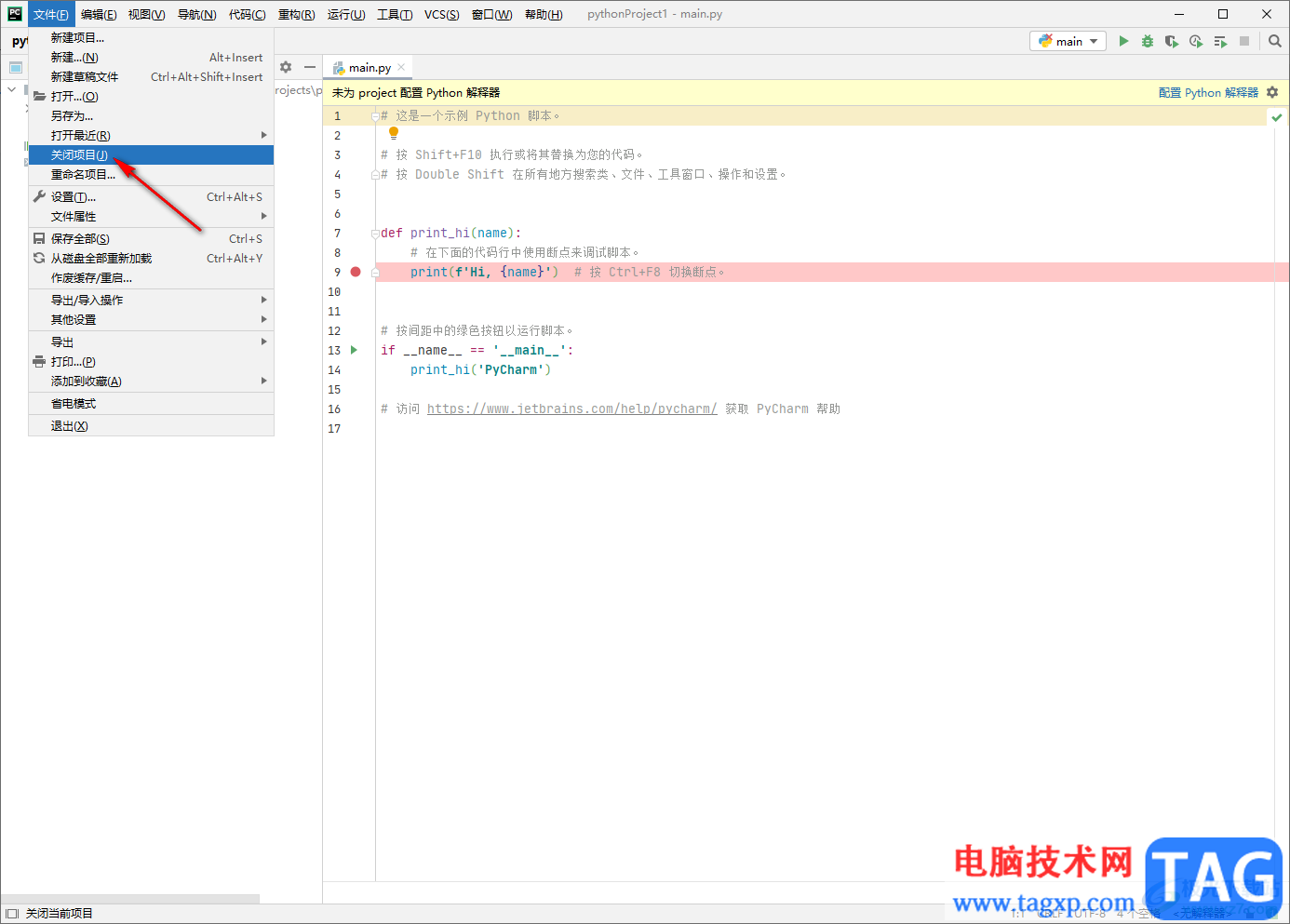
Task: Click line number 17 in the gutter
Action: [x=334, y=428]
